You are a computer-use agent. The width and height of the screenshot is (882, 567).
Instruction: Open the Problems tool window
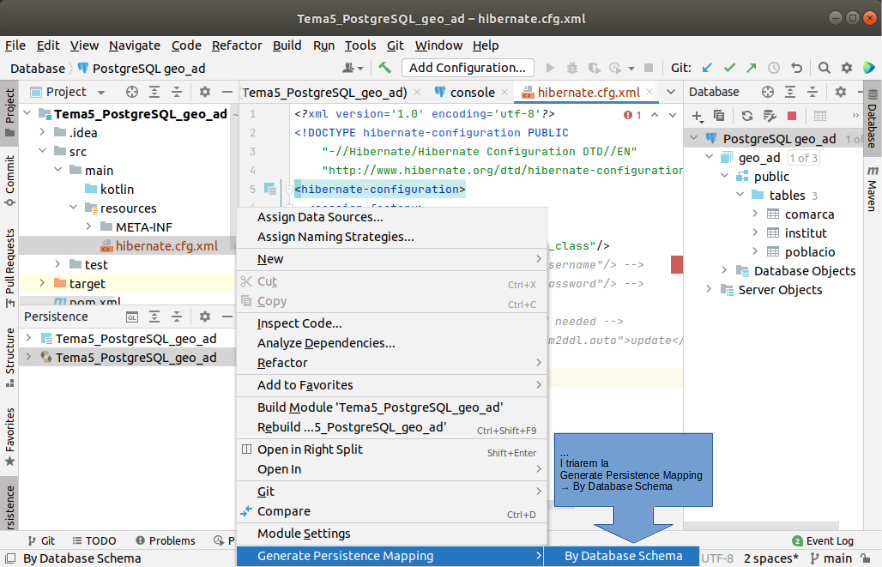165,541
